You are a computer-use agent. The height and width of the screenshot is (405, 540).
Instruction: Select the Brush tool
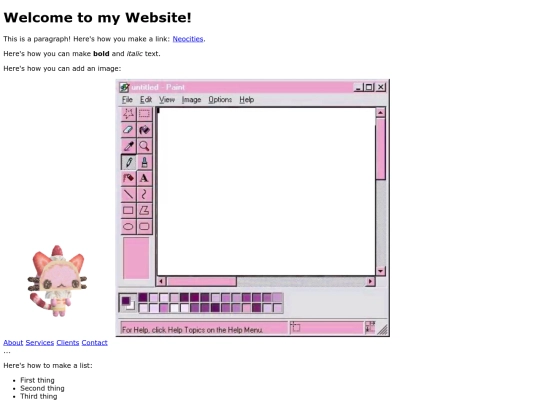click(x=144, y=162)
